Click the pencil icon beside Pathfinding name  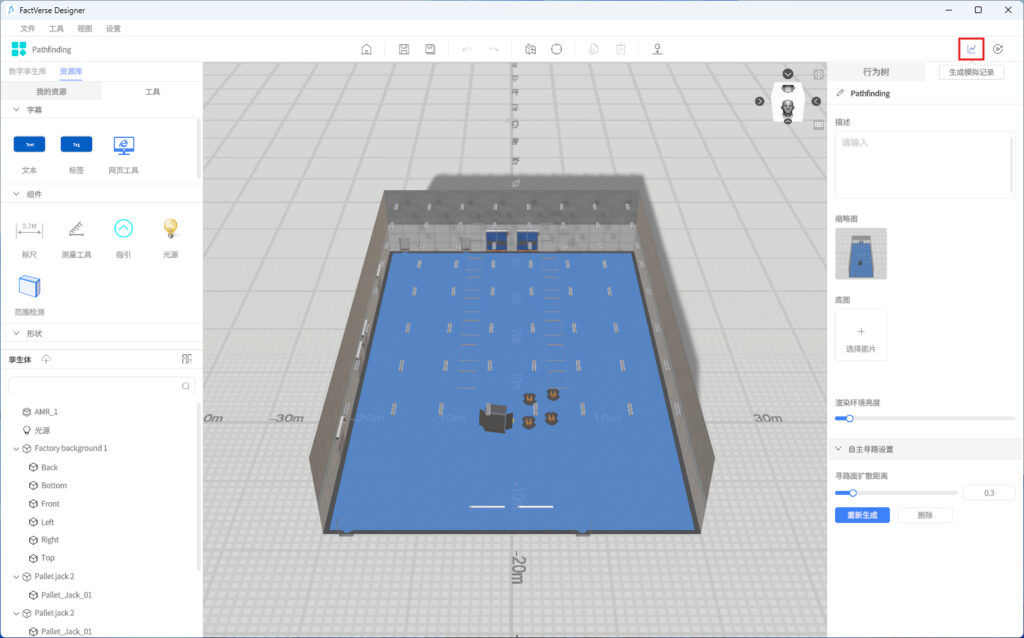tap(840, 93)
